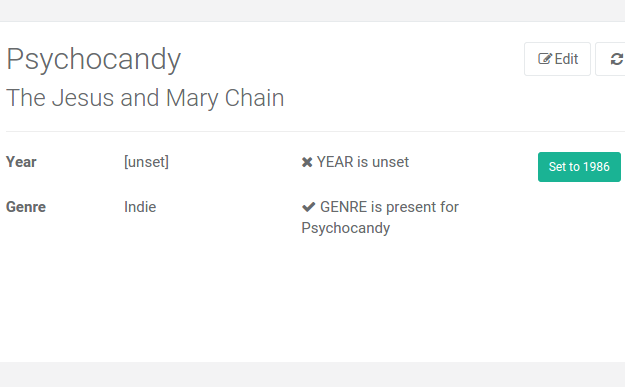This screenshot has height=387, width=625.
Task: Click the word Chain in the artist subtitle
Action: [x=254, y=98]
